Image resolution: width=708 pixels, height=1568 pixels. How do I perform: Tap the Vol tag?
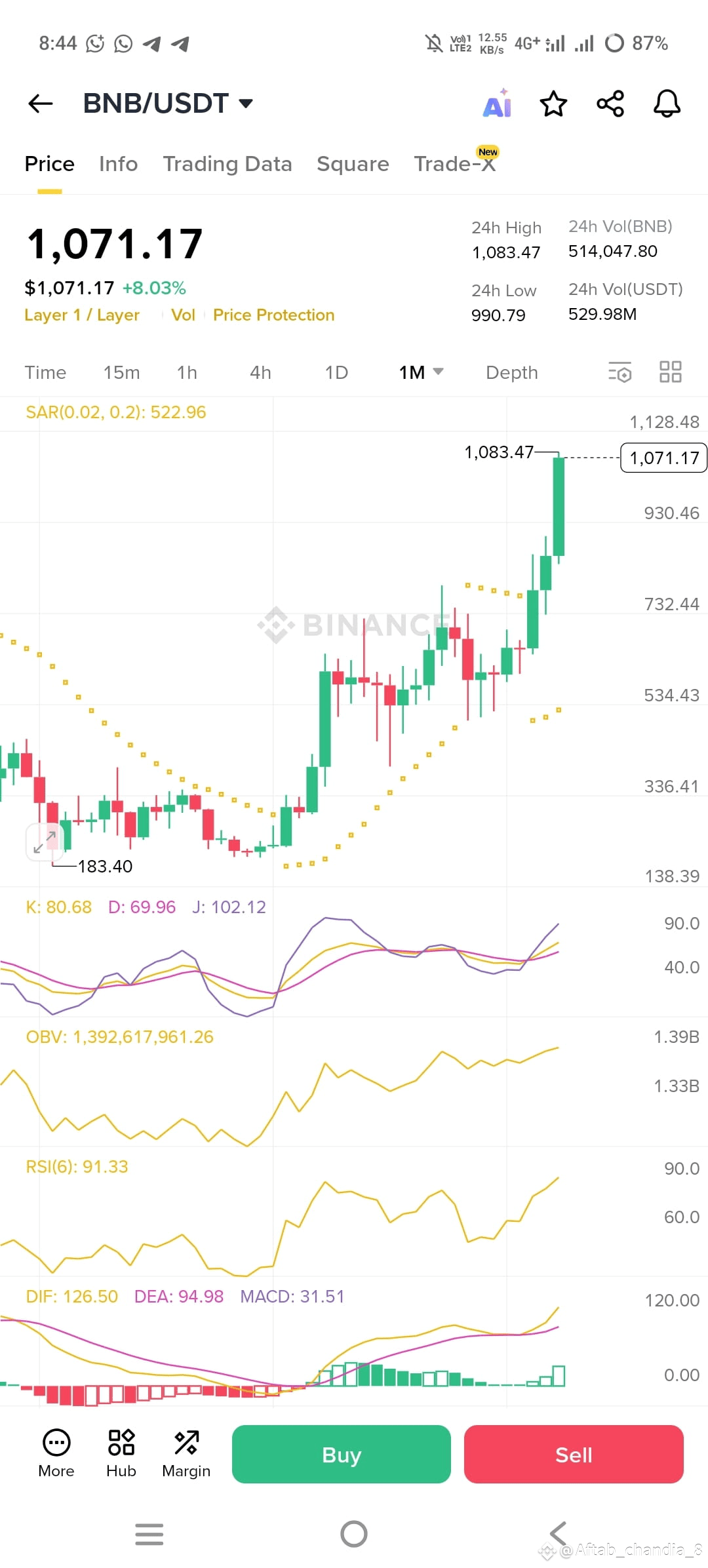(x=184, y=315)
